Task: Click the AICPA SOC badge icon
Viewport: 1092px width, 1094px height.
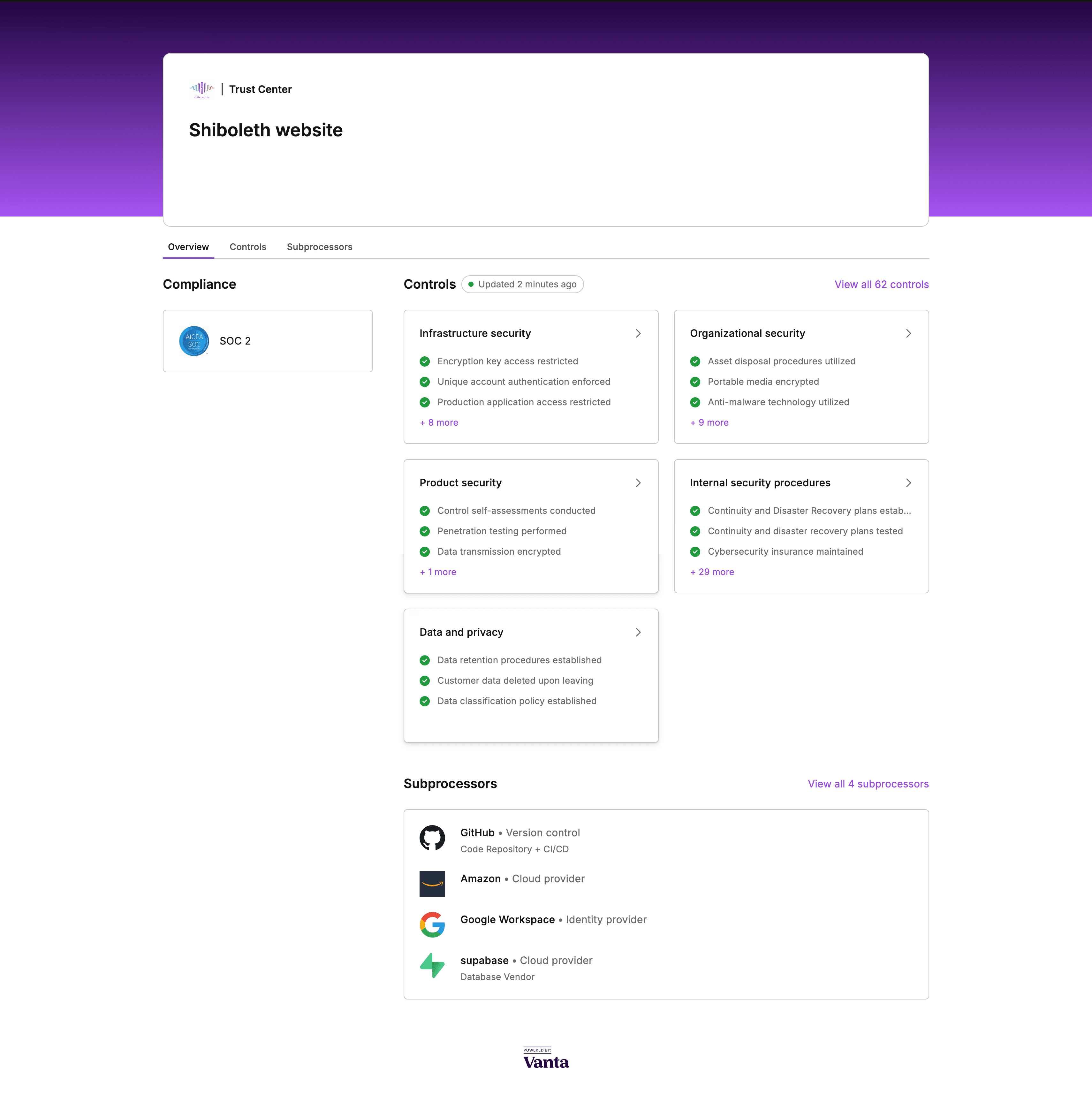Action: [194, 341]
